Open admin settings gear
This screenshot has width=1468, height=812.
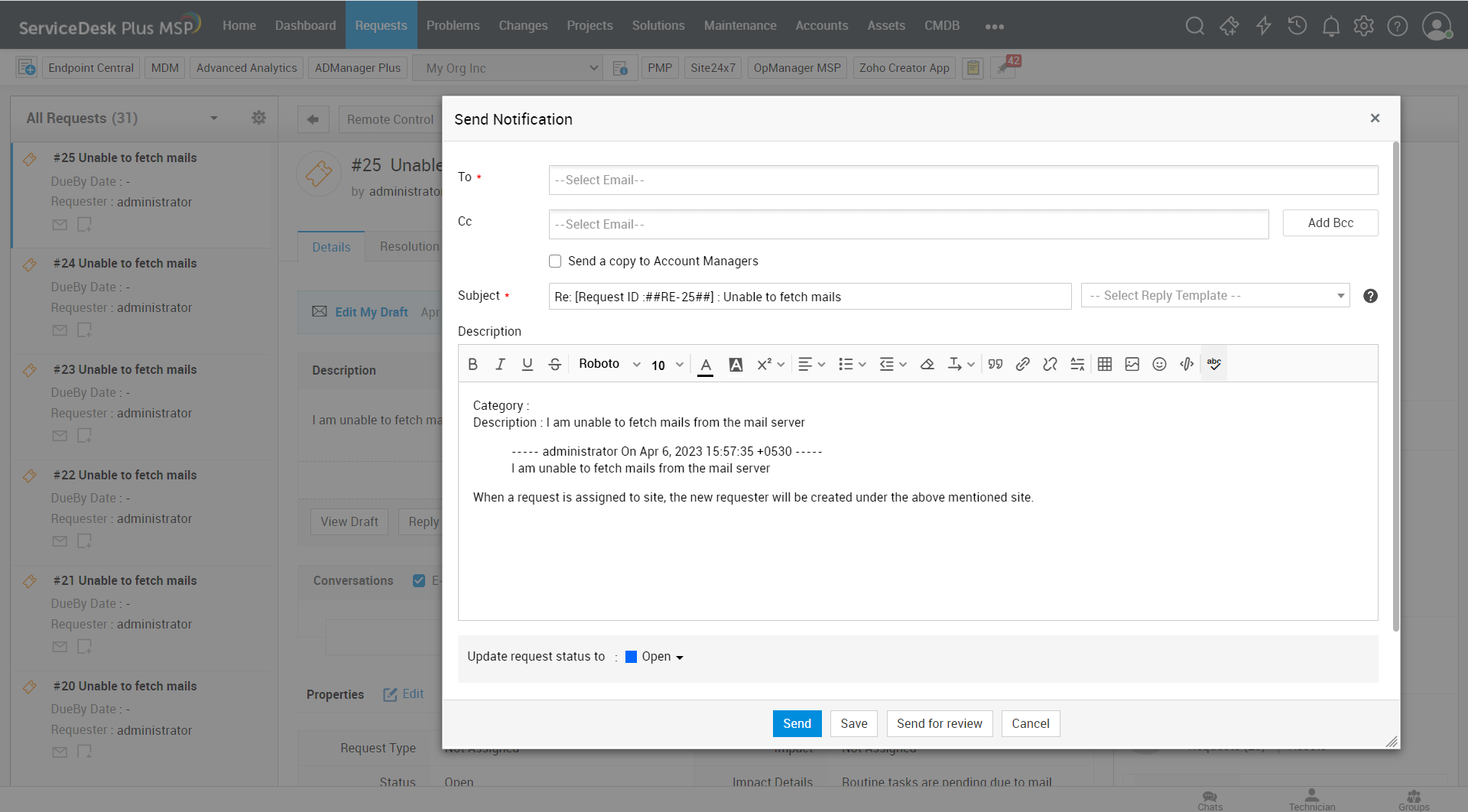(1364, 26)
